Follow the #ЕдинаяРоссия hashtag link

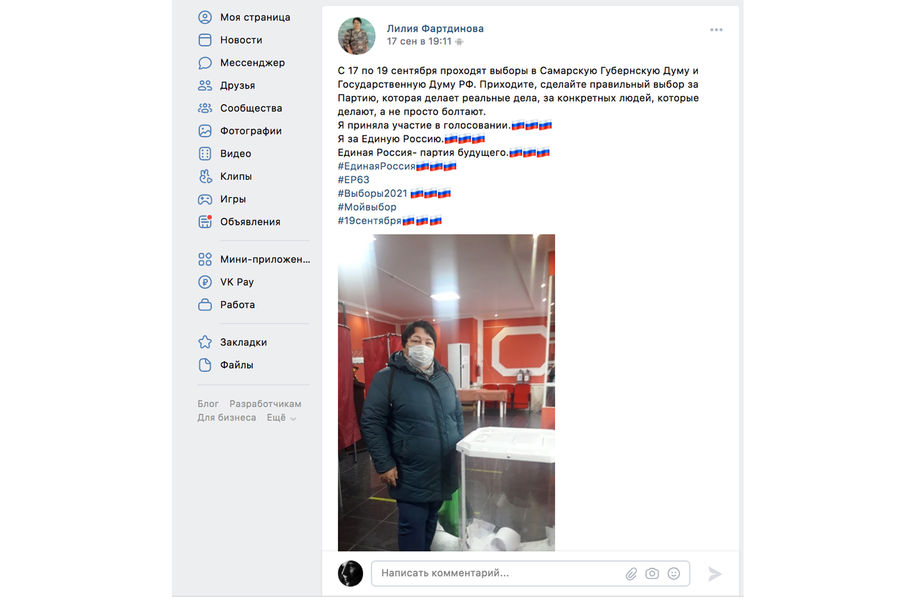pos(377,166)
